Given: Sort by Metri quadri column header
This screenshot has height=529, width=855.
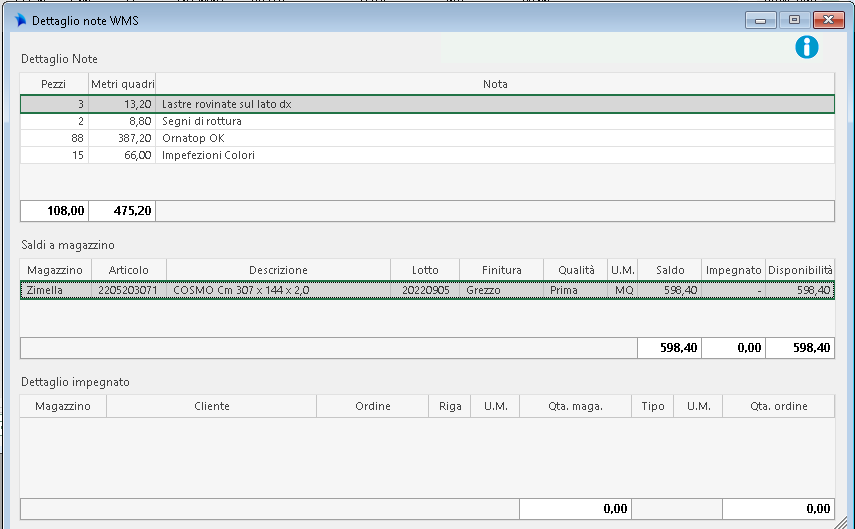Looking at the screenshot, I should click(122, 84).
